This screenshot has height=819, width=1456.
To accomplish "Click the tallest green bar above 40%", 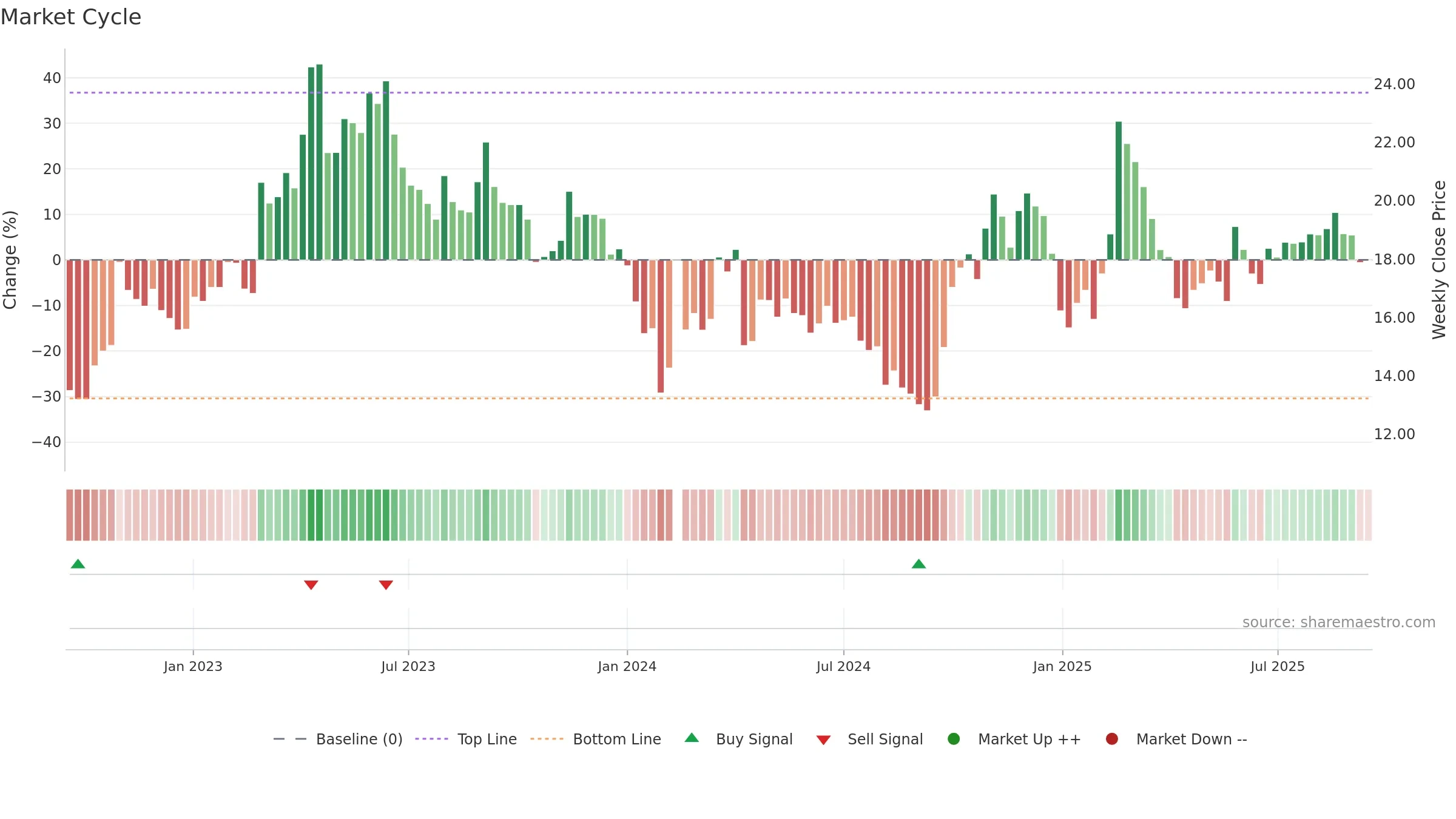I will [x=319, y=162].
